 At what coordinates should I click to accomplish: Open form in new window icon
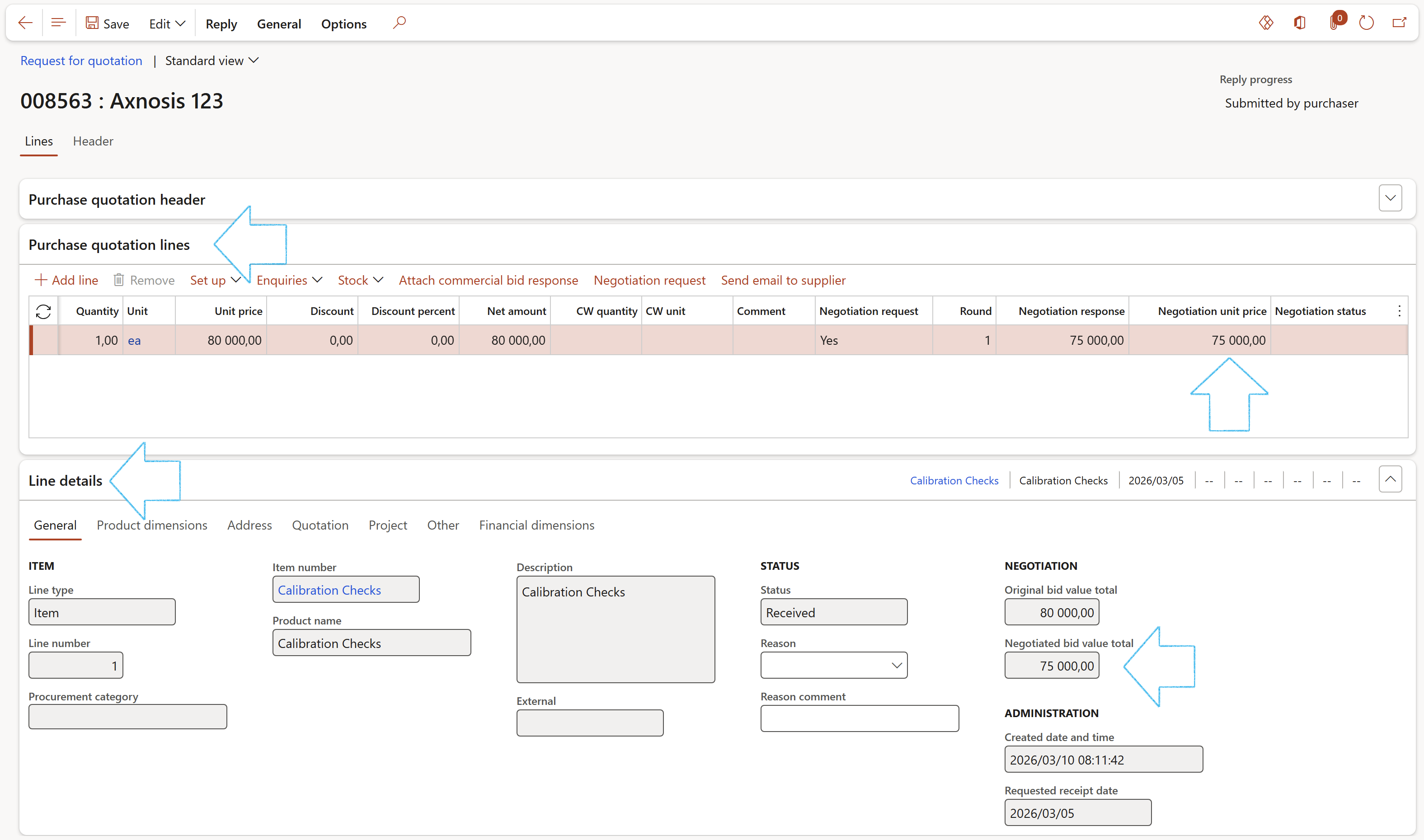tap(1400, 23)
